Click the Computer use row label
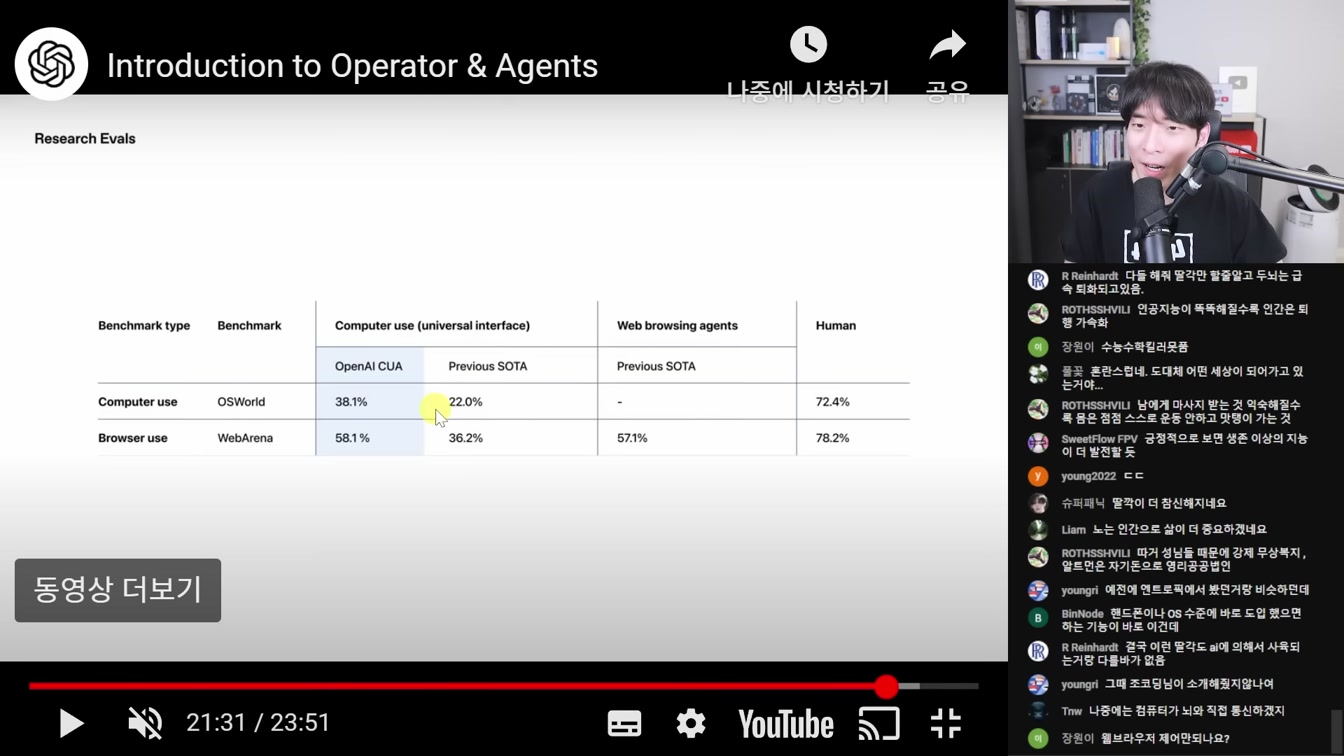This screenshot has height=756, width=1344. pyautogui.click(x=138, y=402)
